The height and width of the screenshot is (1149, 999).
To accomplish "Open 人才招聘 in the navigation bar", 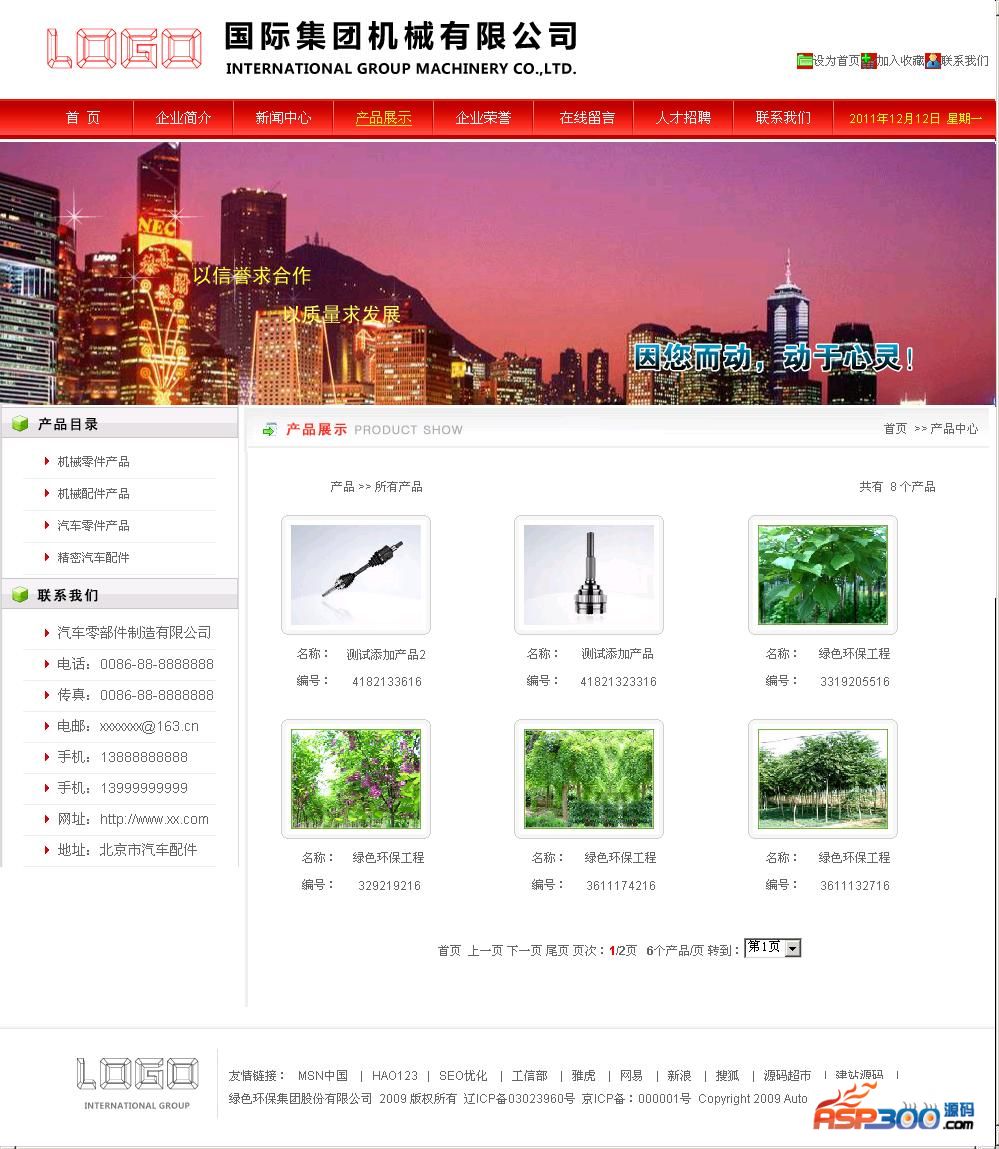I will pos(683,117).
